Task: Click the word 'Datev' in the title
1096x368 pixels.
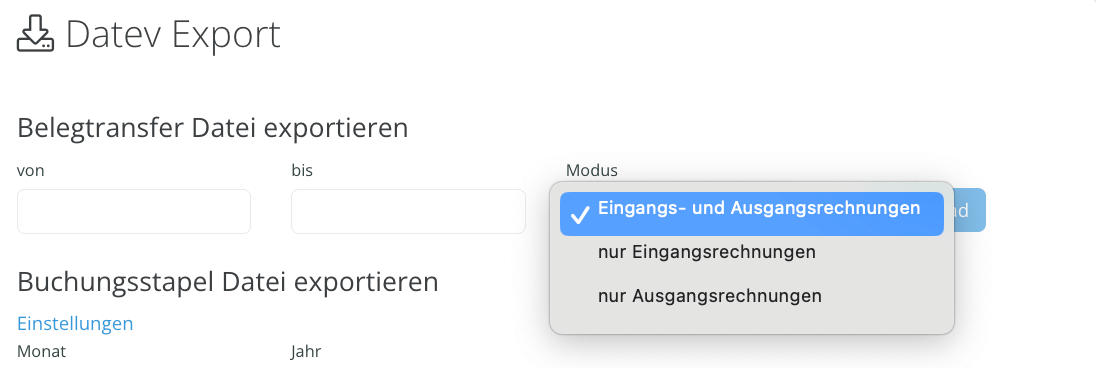Action: point(114,34)
